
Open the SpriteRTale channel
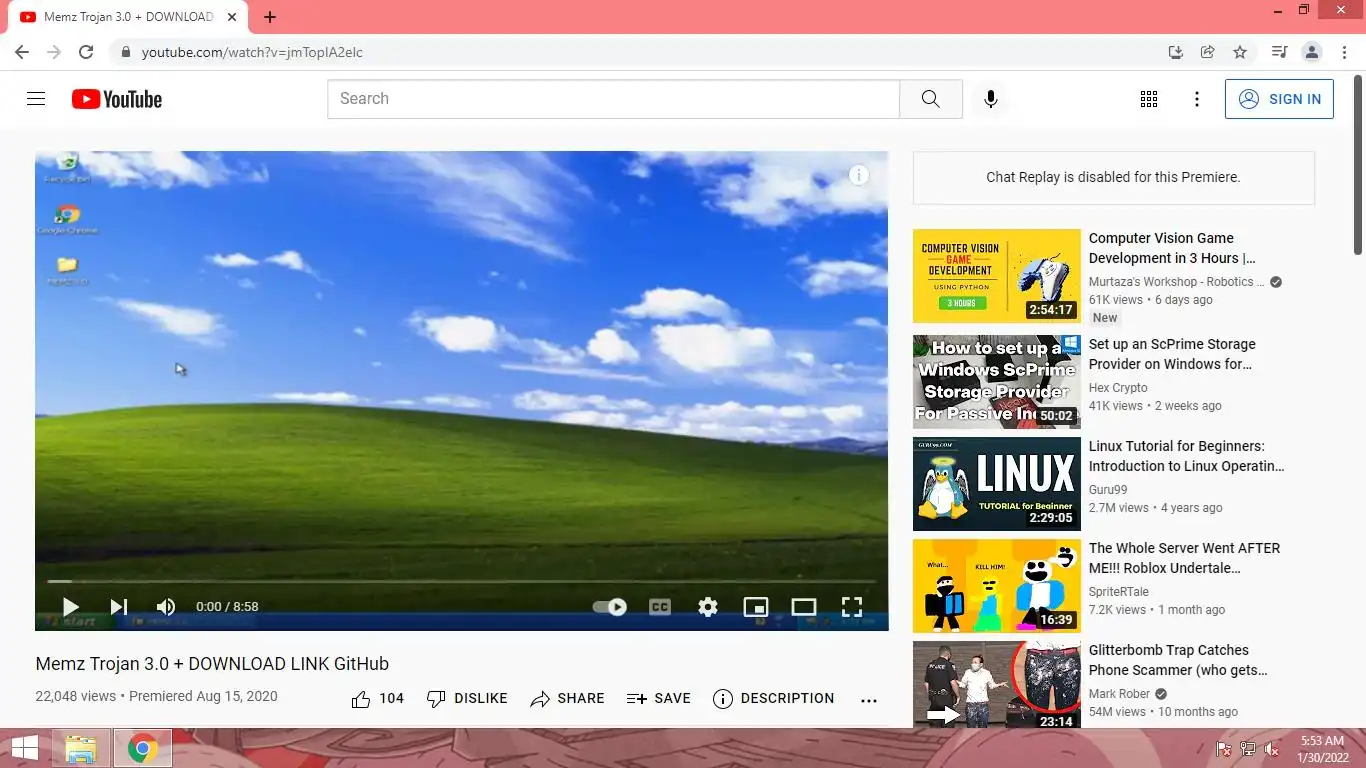click(1119, 592)
